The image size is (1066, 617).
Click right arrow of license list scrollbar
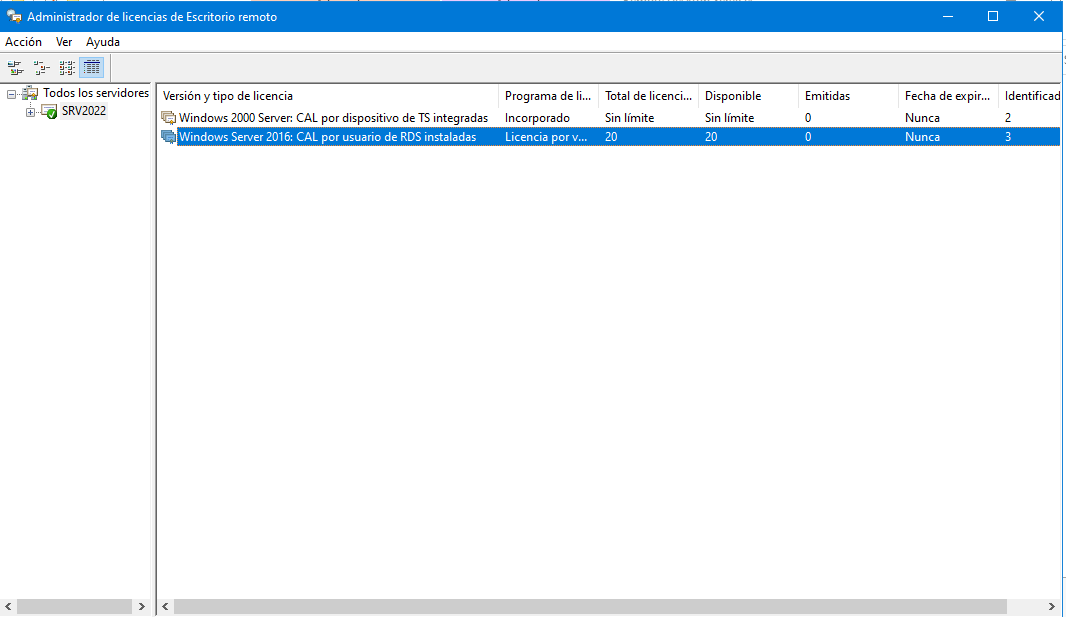[1051, 607]
